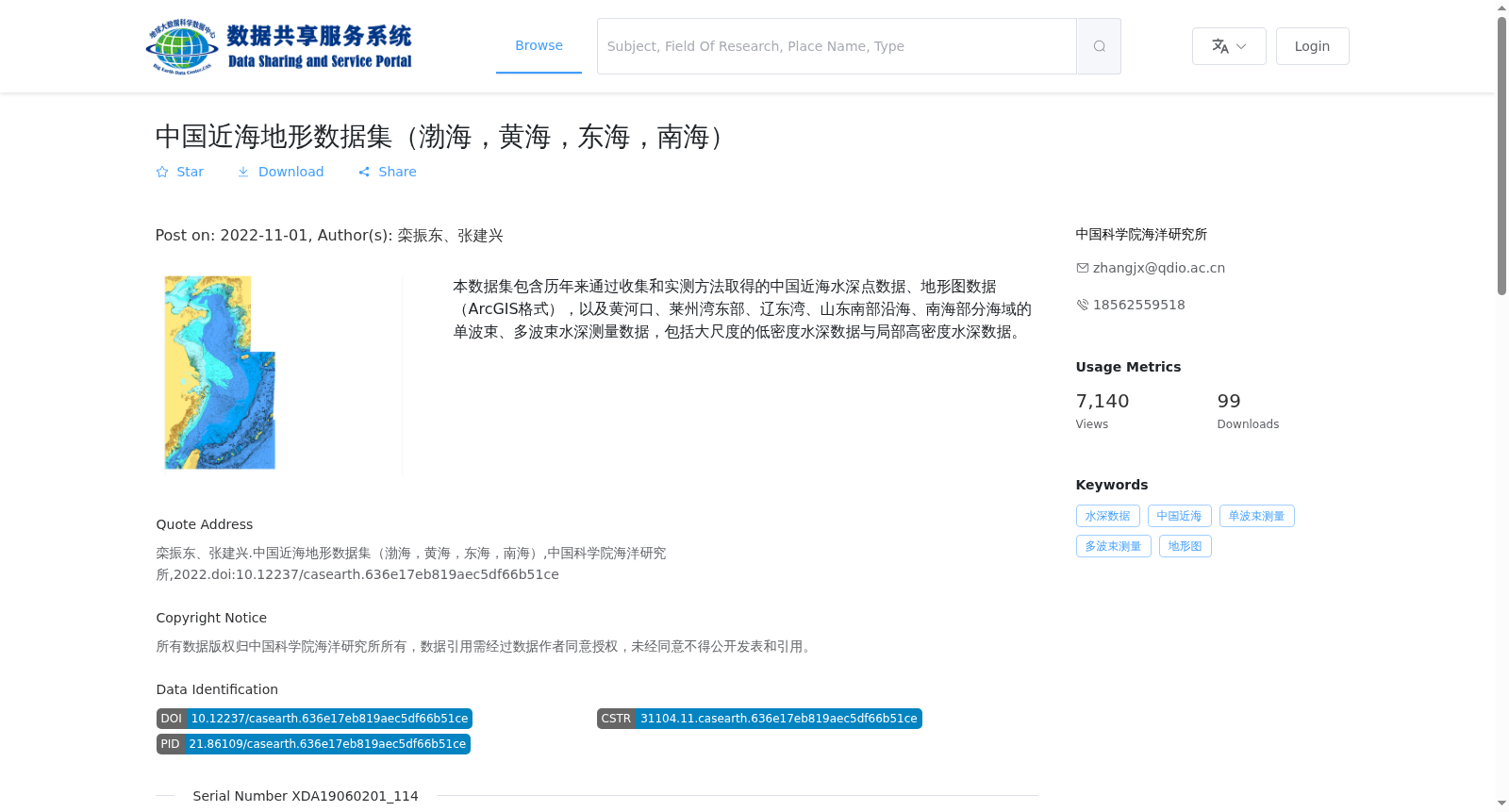Click the Post on 2022-11-01 author line
The height and width of the screenshot is (812, 1509).
coord(329,236)
